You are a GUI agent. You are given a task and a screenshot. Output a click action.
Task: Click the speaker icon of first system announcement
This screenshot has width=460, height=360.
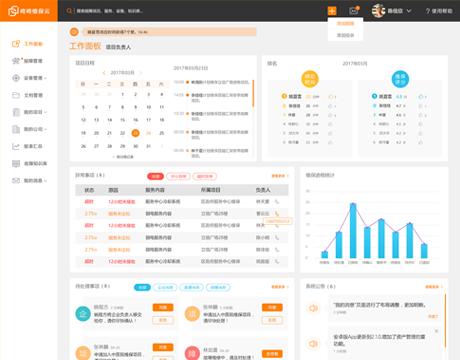click(313, 308)
